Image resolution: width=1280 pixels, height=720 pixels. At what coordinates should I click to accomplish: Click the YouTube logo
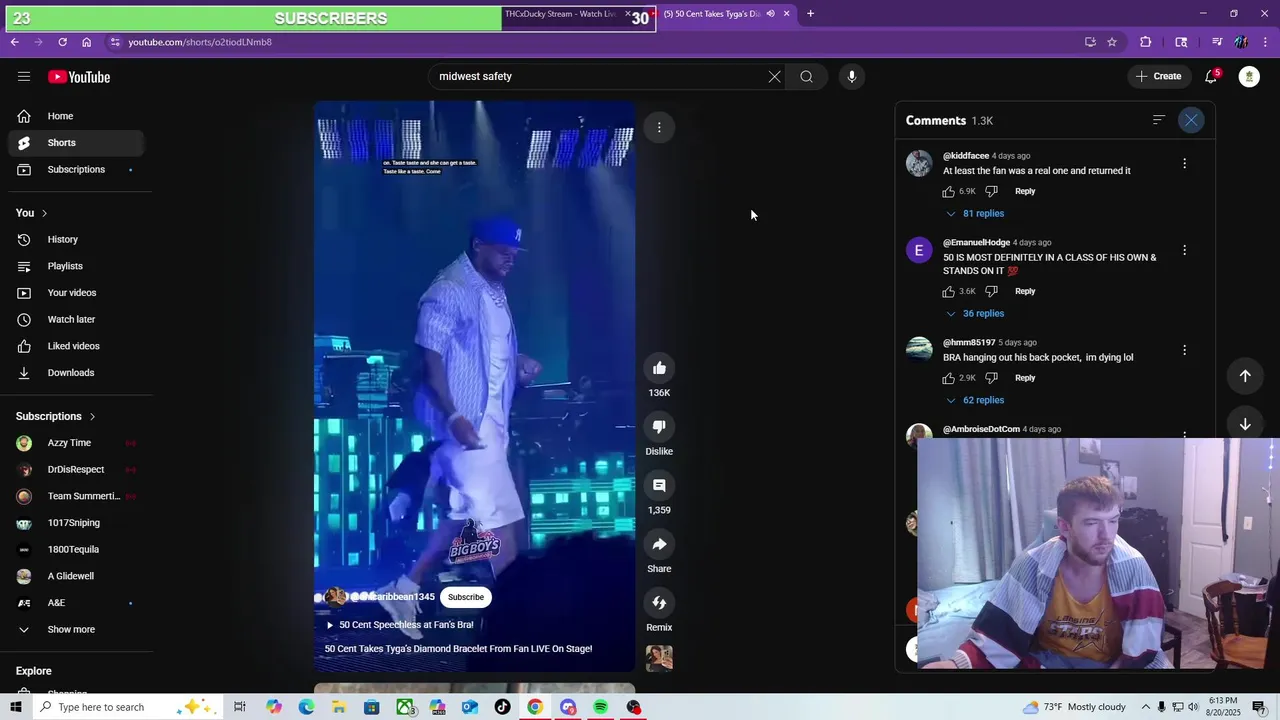79,77
